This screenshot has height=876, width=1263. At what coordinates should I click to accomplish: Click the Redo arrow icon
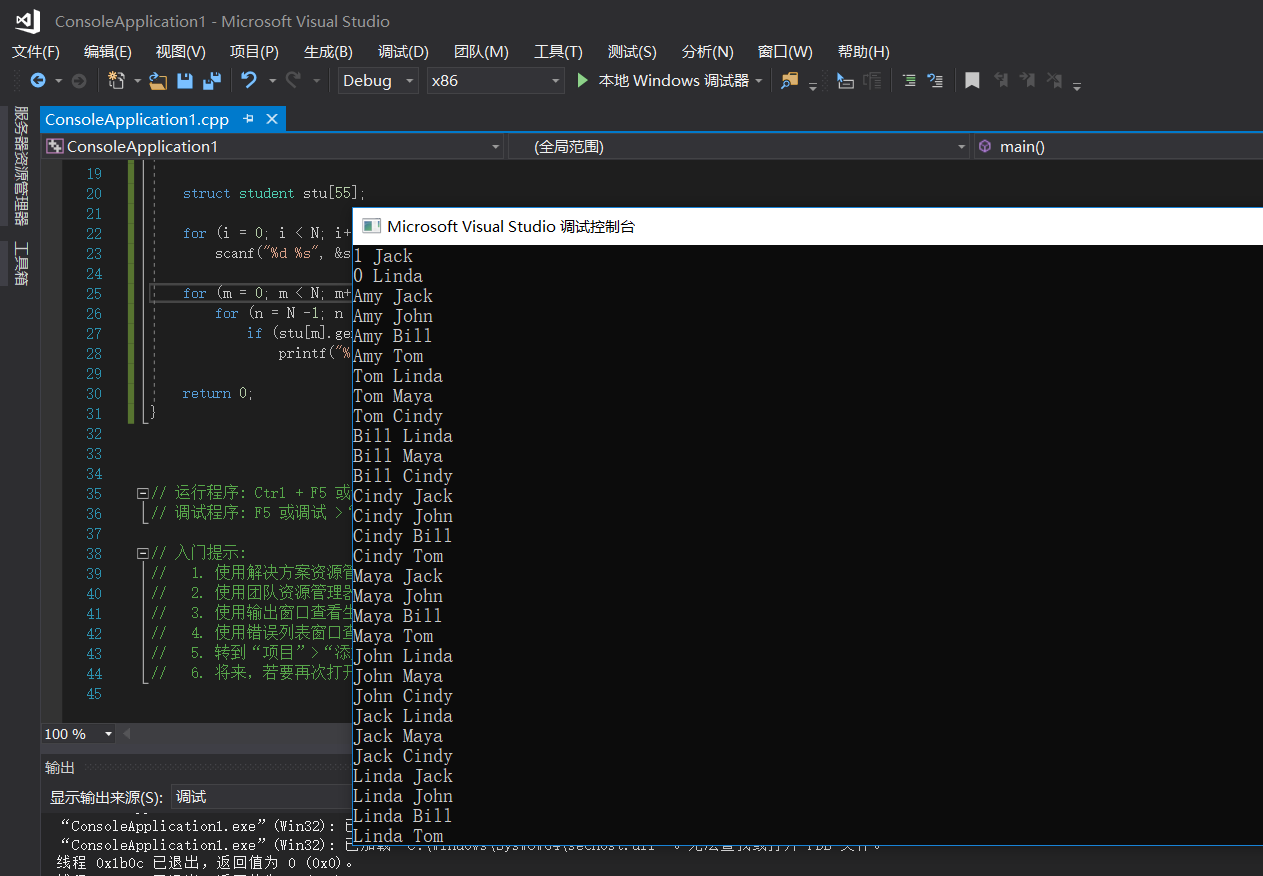[x=294, y=81]
